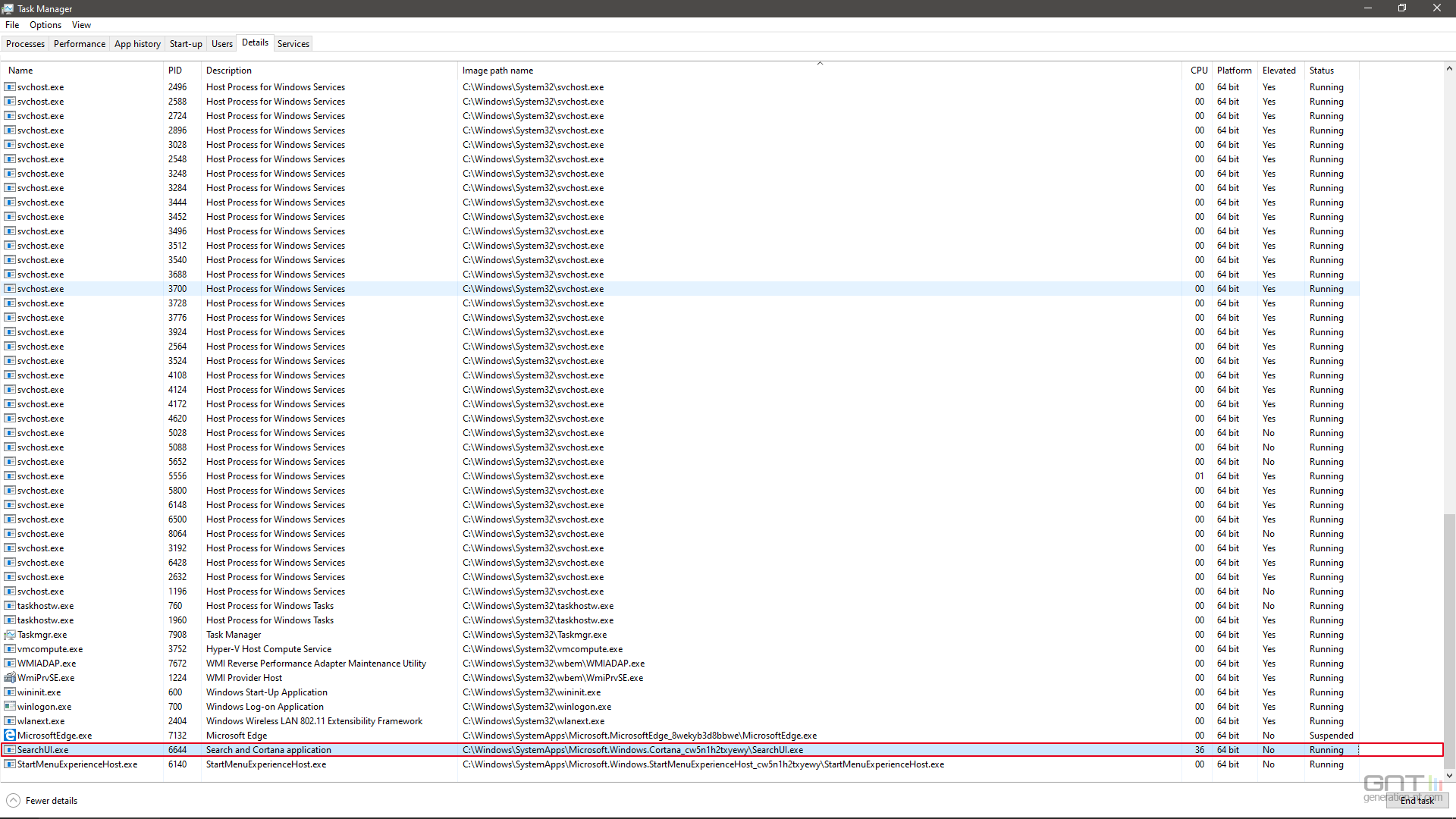Click the Task Manager title bar icon
The width and height of the screenshot is (1456, 819).
click(8, 8)
